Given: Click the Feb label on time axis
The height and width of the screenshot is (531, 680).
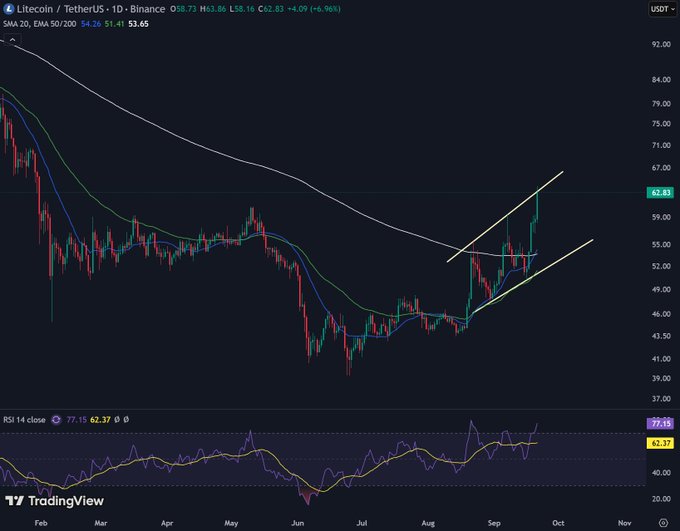Looking at the screenshot, I should coord(41,523).
